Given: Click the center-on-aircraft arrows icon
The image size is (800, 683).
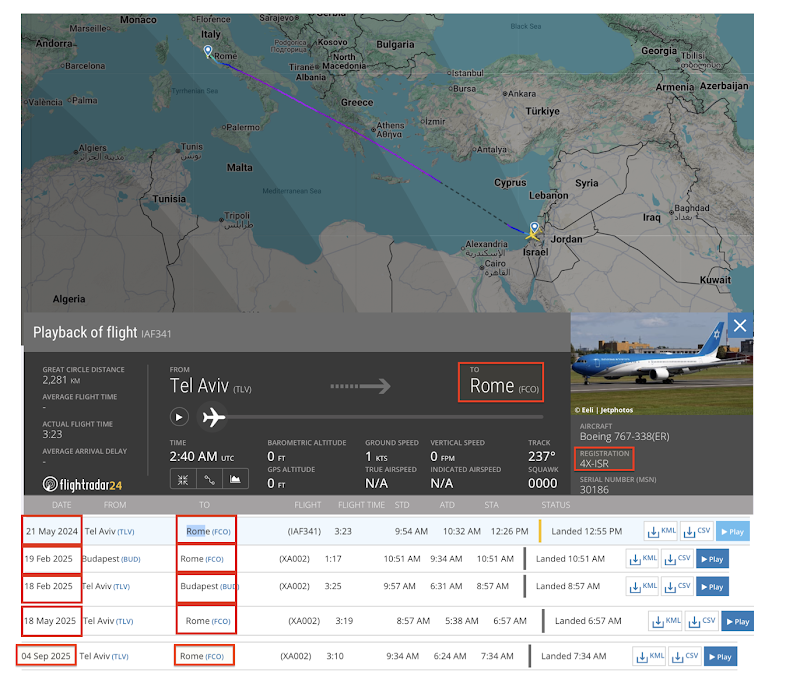Looking at the screenshot, I should (182, 479).
